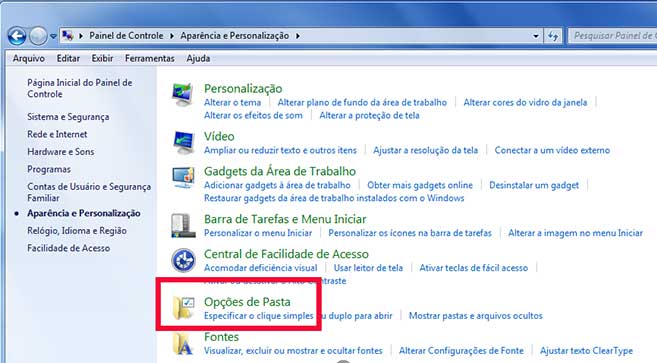Click the Opções de Pasta folder icon
The width and height of the screenshot is (657, 363).
pos(183,308)
